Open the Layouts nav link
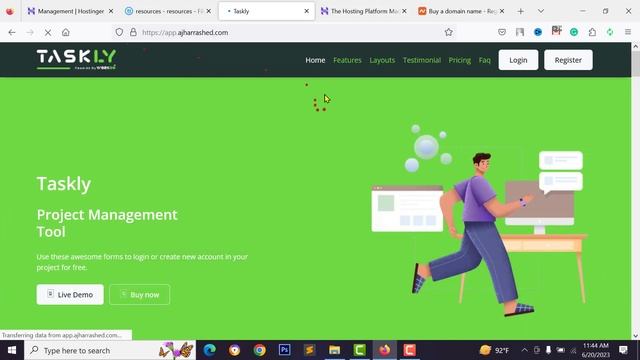The image size is (640, 360). pos(382,60)
